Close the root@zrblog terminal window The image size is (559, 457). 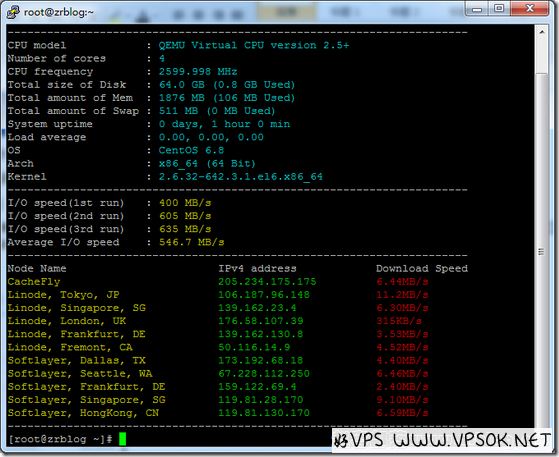(529, 8)
